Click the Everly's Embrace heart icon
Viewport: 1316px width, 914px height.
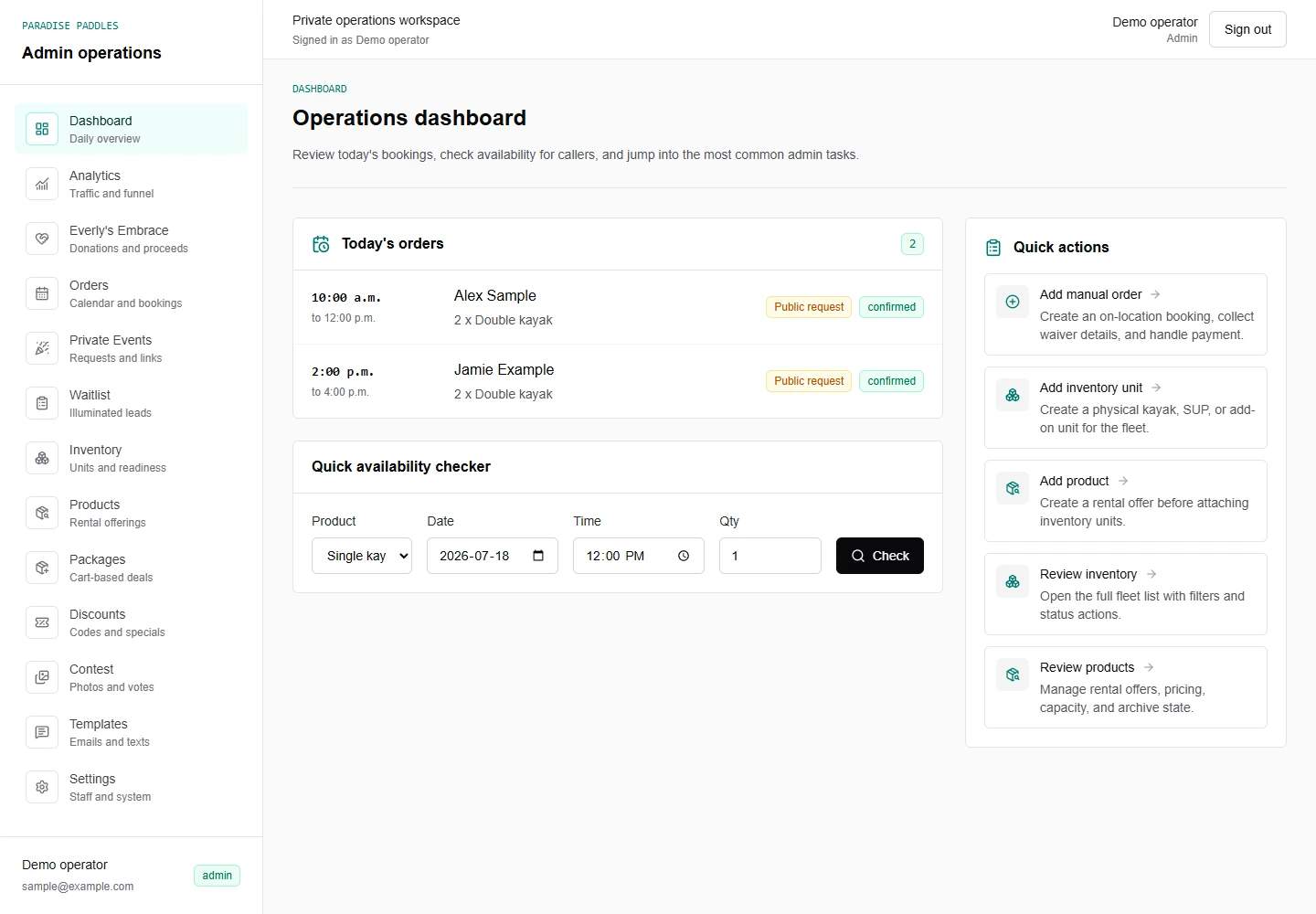pos(42,239)
